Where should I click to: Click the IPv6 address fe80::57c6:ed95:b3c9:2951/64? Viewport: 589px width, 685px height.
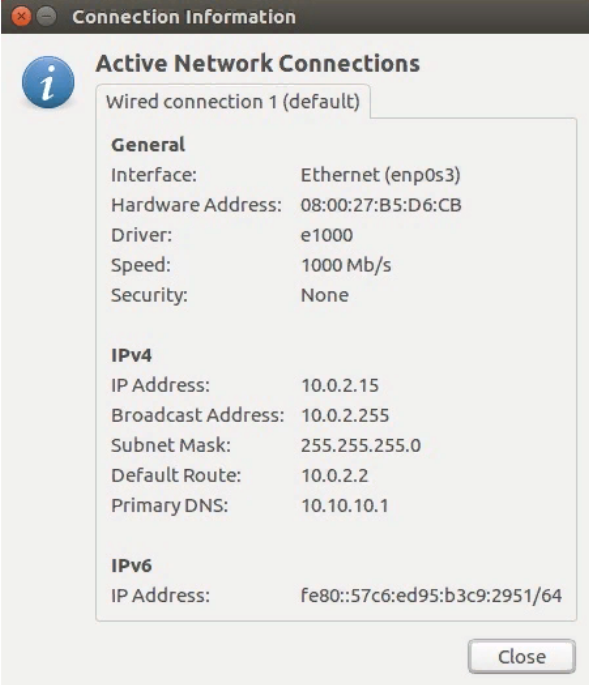431,595
